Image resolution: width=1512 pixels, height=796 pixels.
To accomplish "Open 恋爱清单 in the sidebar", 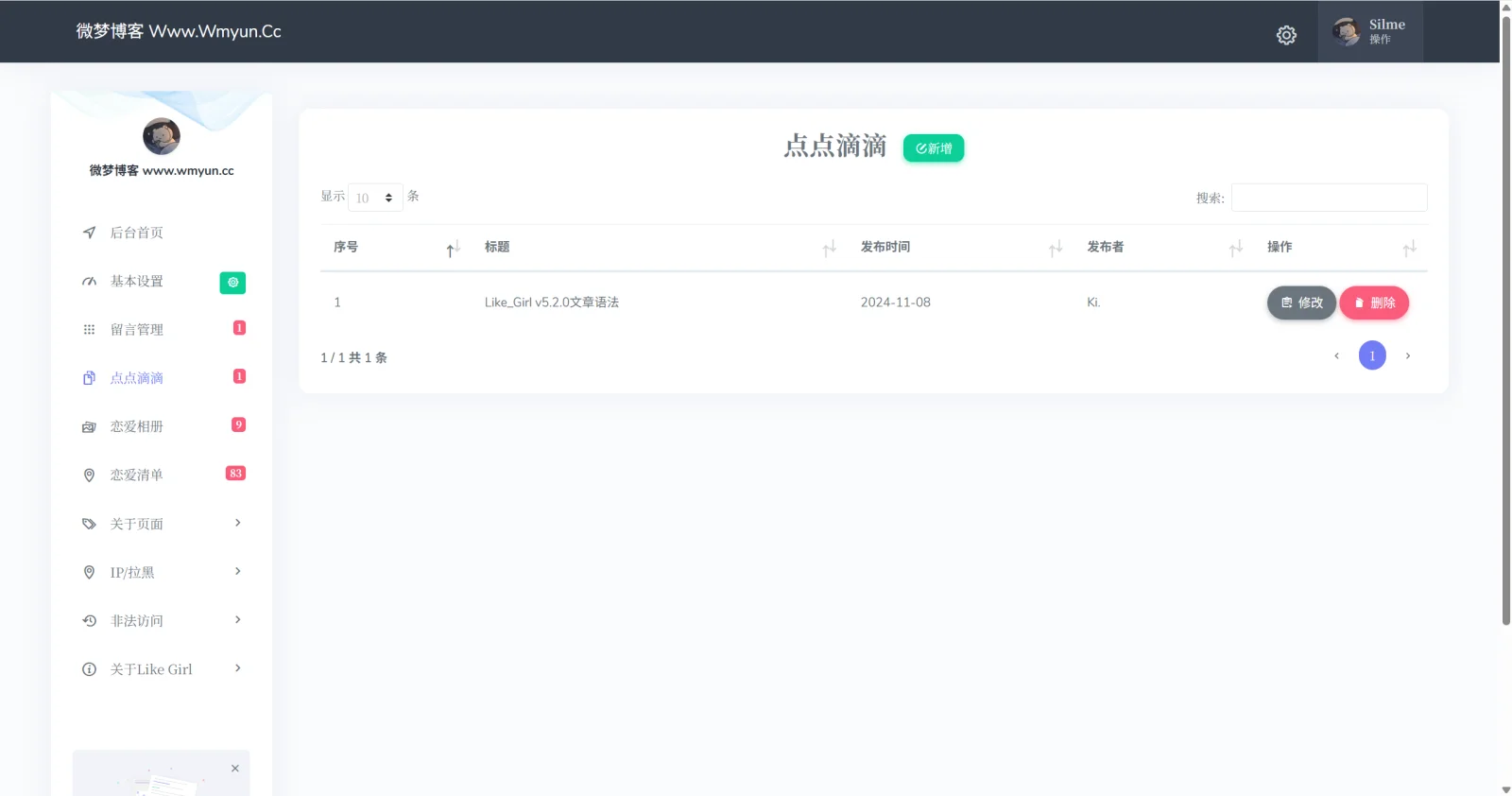I will tap(136, 475).
